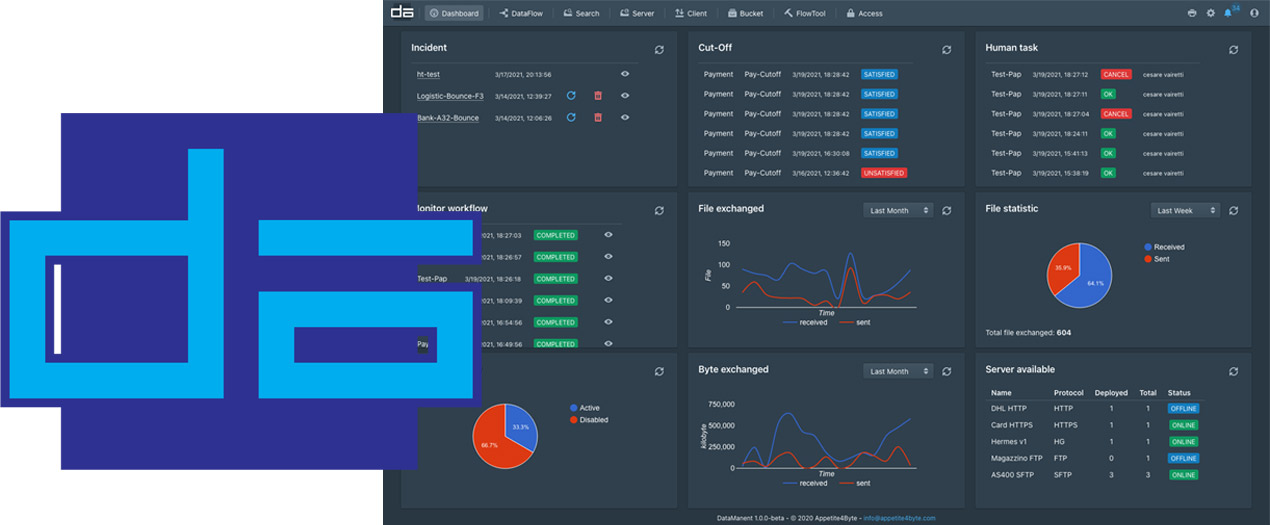
Task: View the 16:49:56 workflow eye icon
Action: click(608, 344)
